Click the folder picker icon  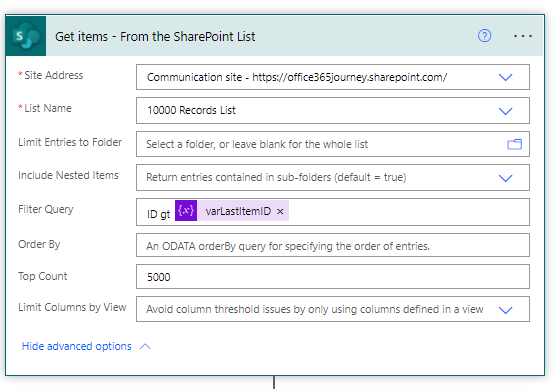tap(514, 144)
